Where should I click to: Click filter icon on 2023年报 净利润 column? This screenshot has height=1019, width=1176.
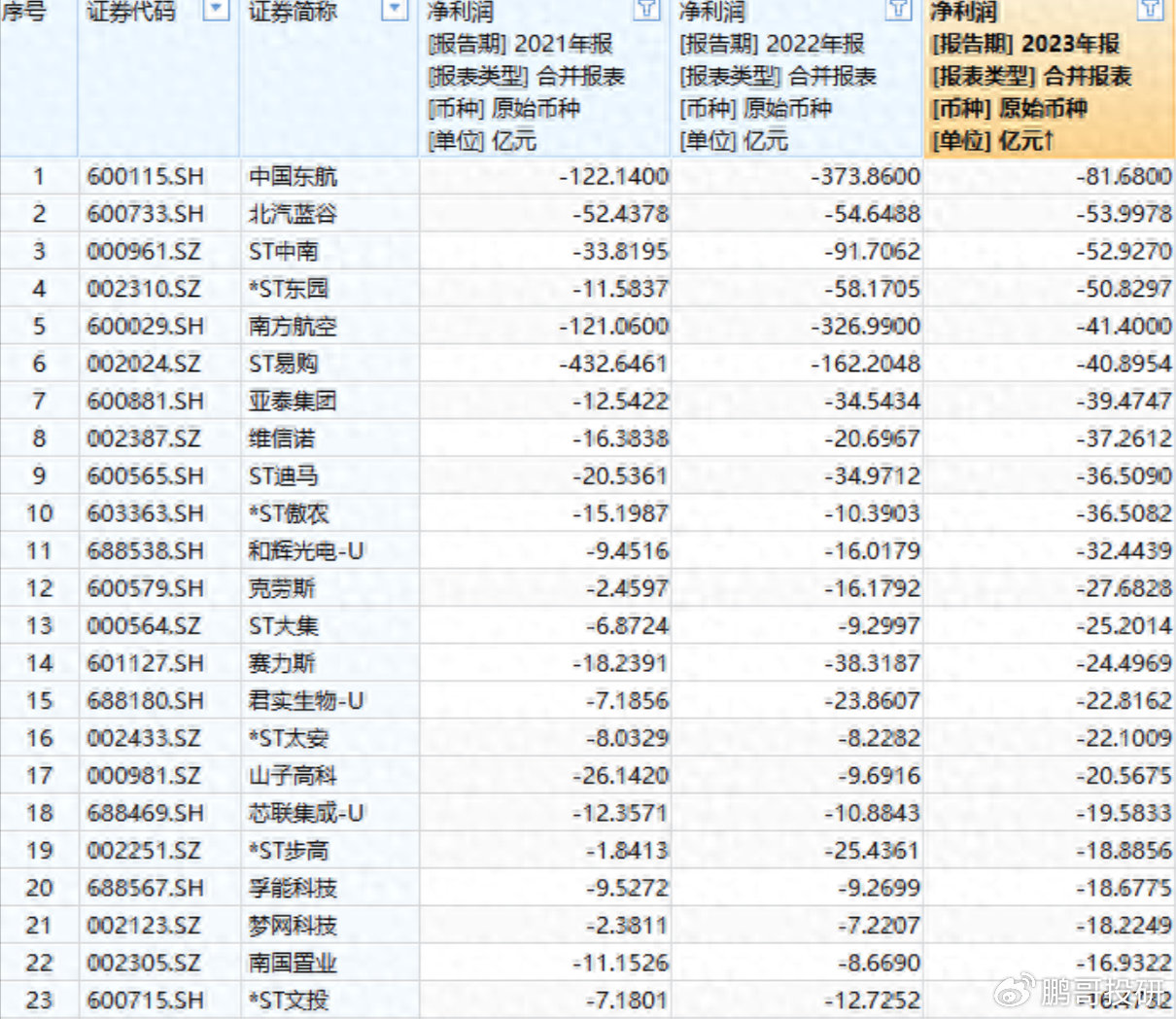tap(1151, 11)
